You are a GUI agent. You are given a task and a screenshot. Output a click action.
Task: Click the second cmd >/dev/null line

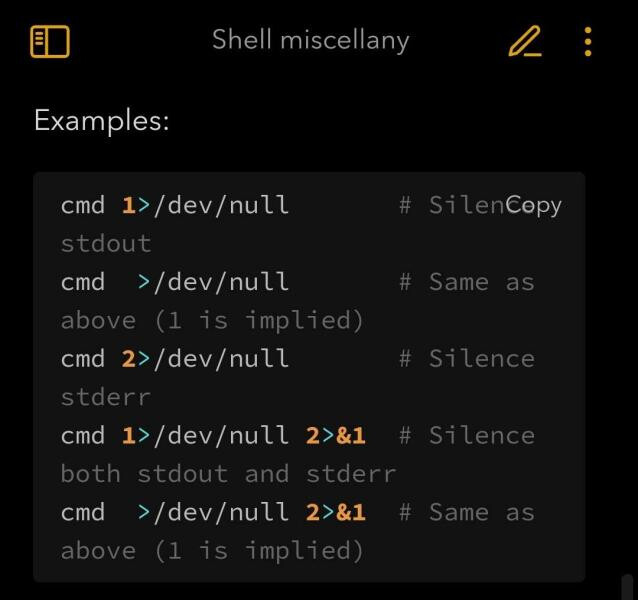[x=175, y=282]
